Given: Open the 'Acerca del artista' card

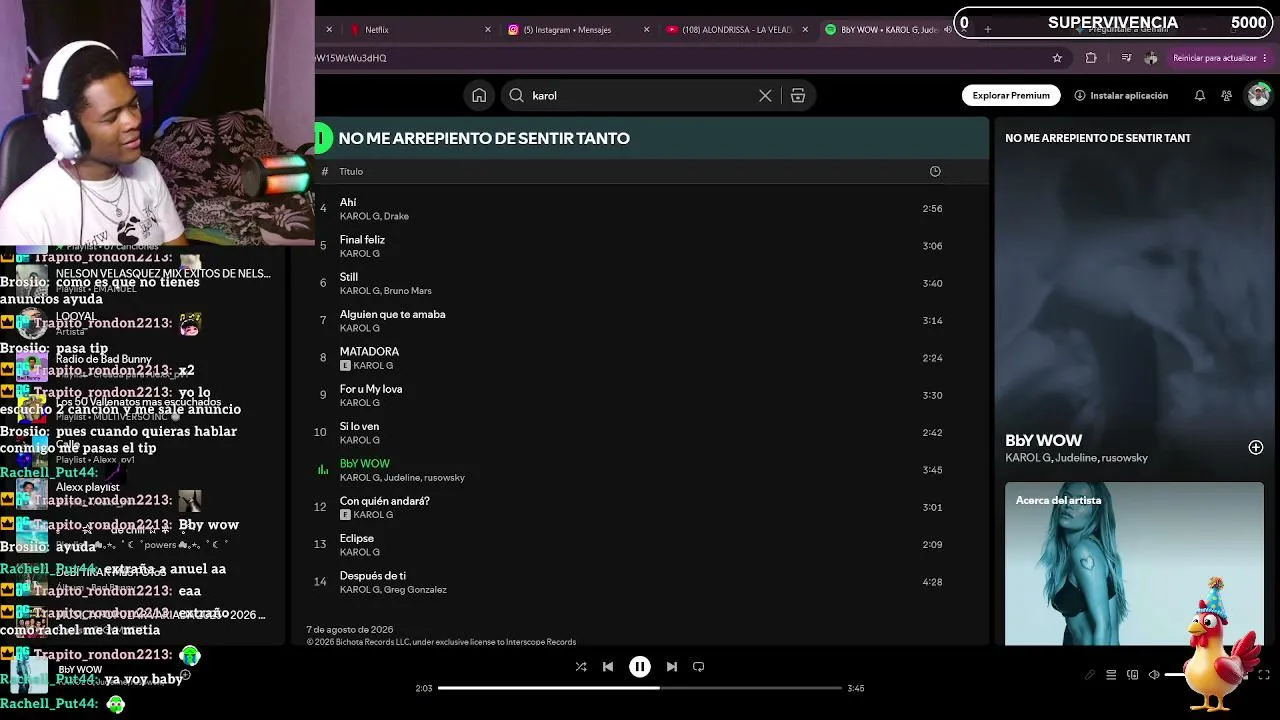Looking at the screenshot, I should tap(1134, 564).
